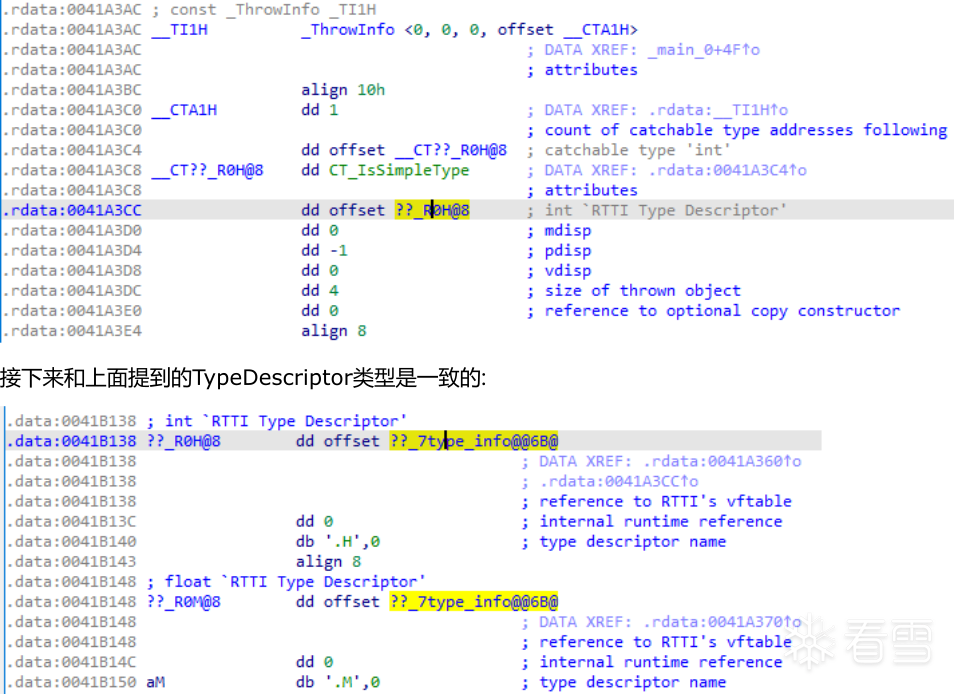This screenshot has height=694, width=954.
Task: Select the ??_R0H@8 label at .data:0041B138
Action: point(183,441)
